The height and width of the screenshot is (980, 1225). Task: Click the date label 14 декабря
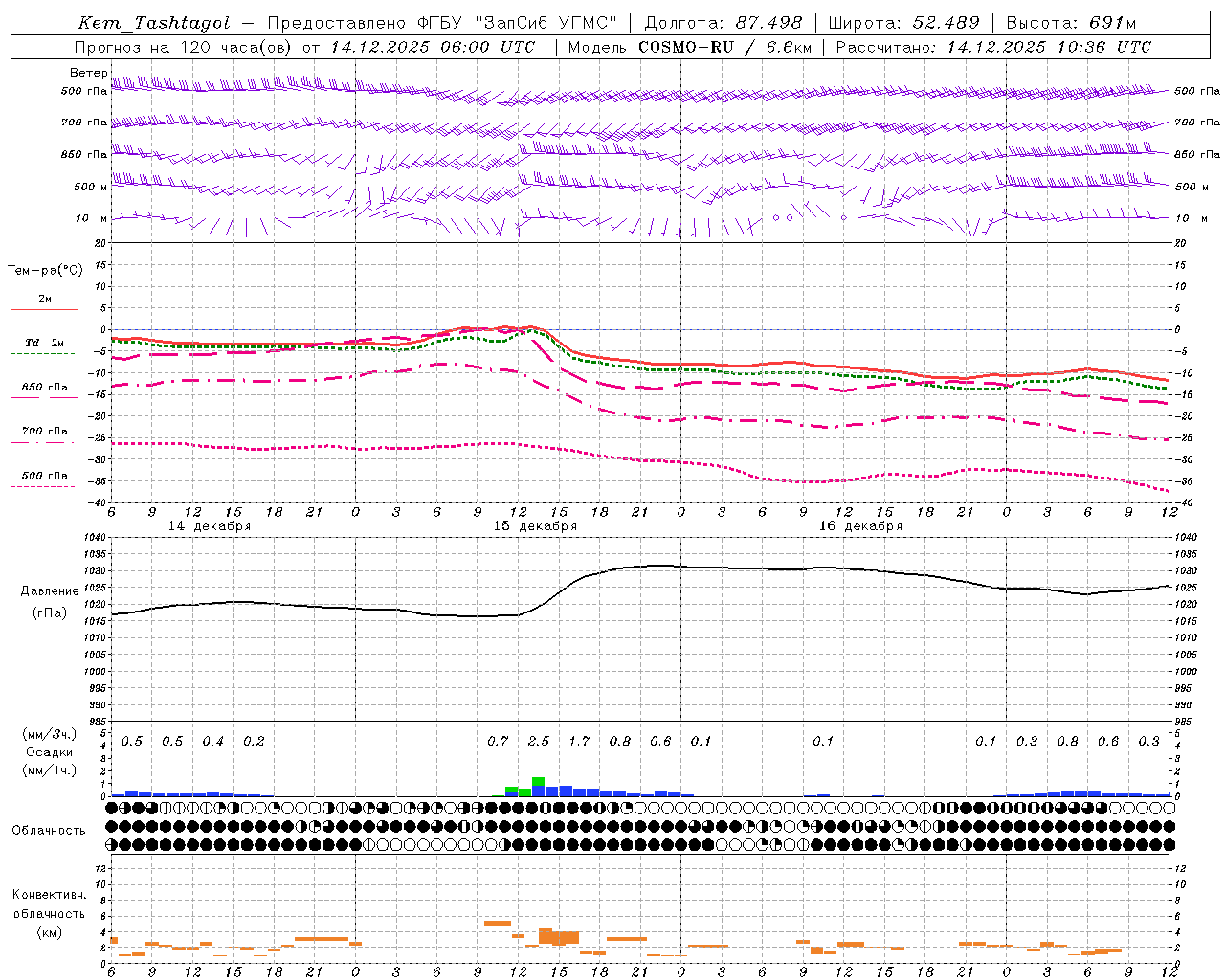[210, 526]
